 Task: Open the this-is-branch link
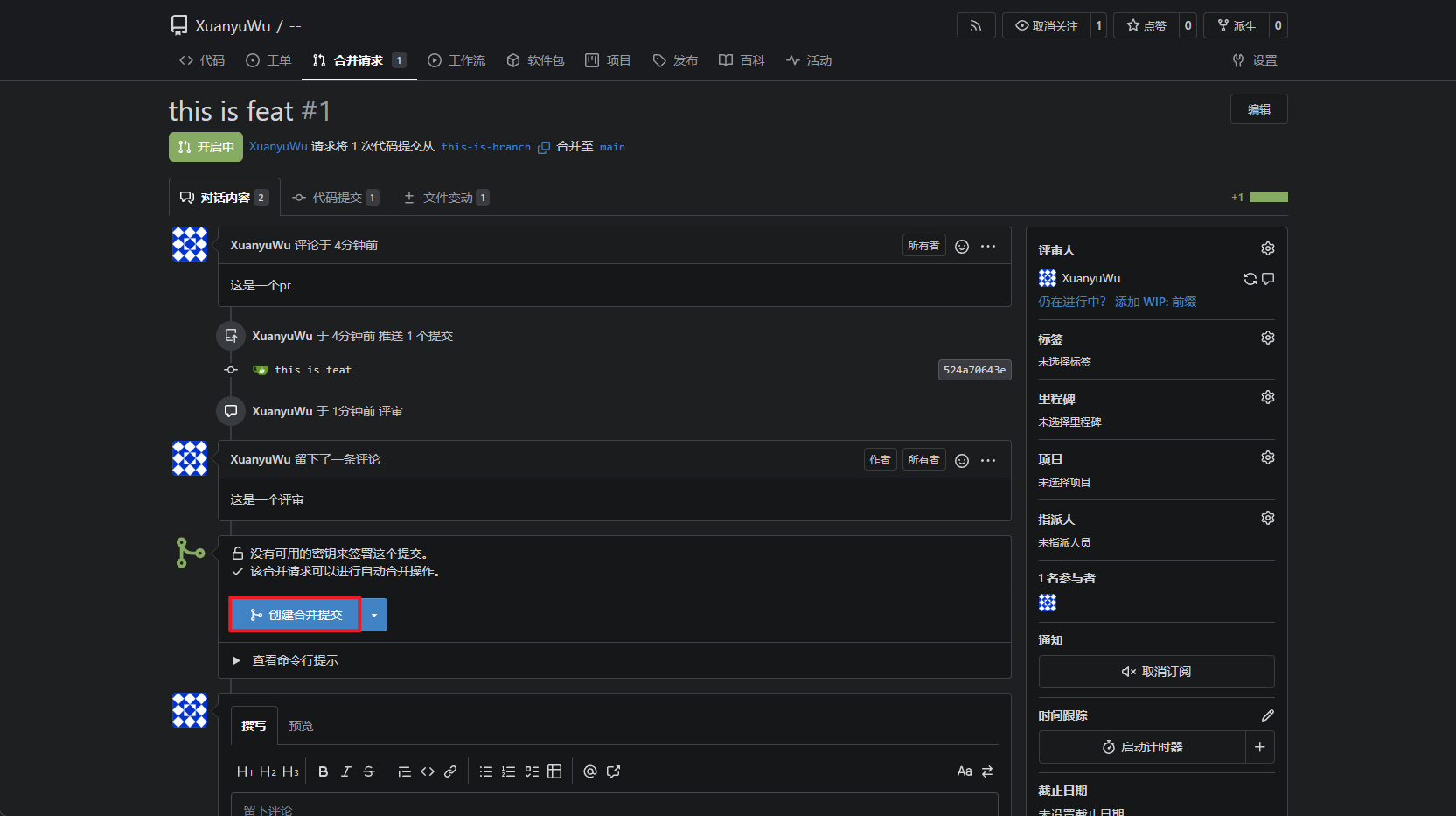coord(486,147)
